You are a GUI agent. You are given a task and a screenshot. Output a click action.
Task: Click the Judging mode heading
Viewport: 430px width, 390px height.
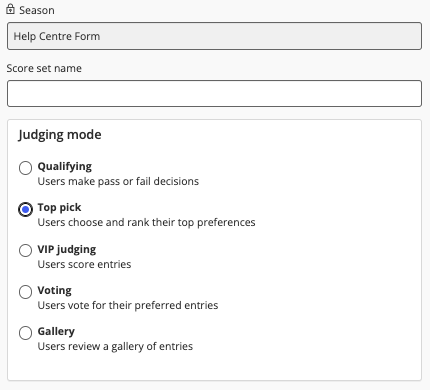[x=60, y=135]
